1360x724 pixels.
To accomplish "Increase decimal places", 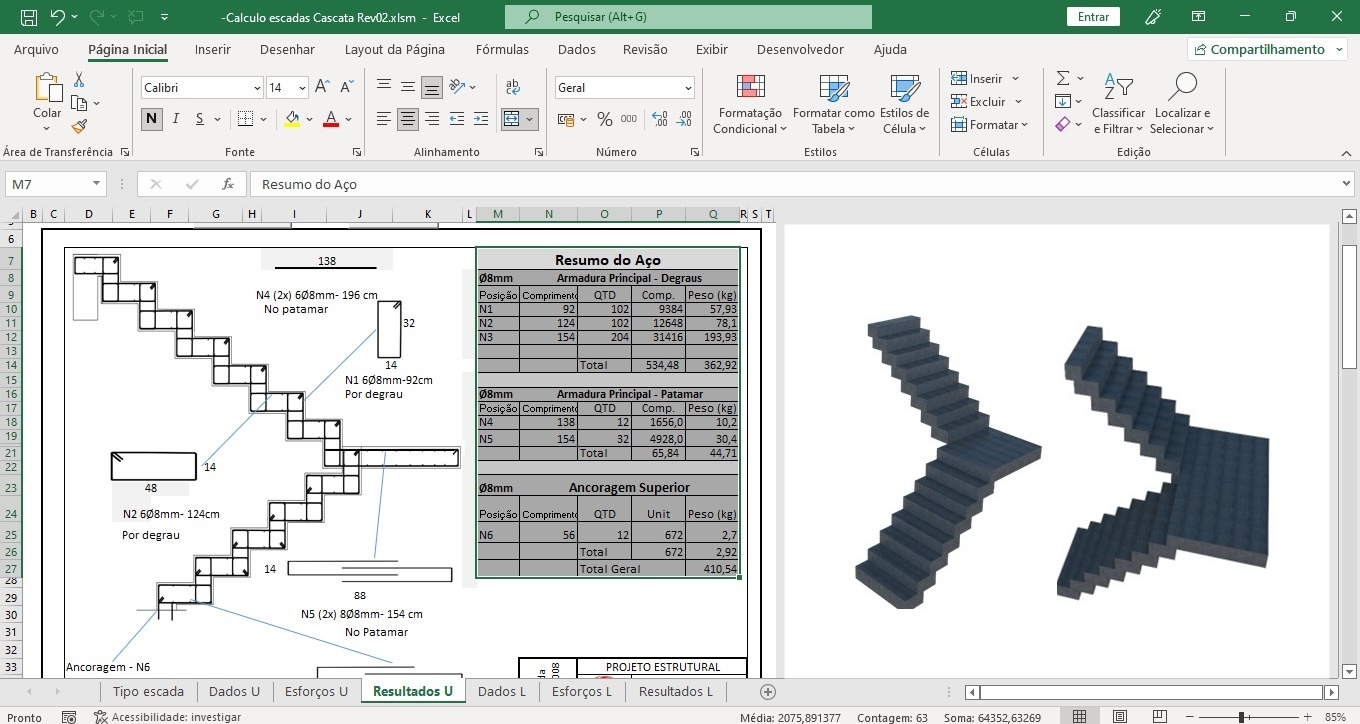I will point(659,119).
